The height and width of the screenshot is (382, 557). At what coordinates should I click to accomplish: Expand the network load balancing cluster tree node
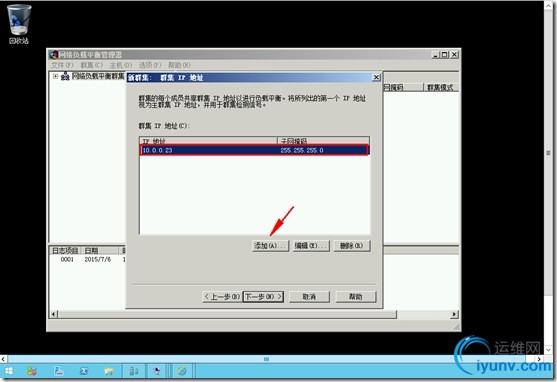(55, 76)
